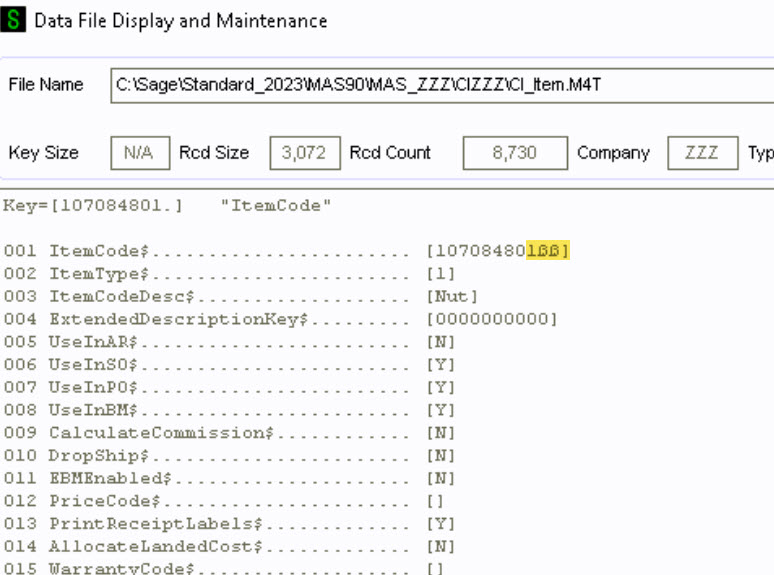Click the Rcd Count label
Image resolution: width=774 pixels, height=575 pixels.
(x=390, y=153)
